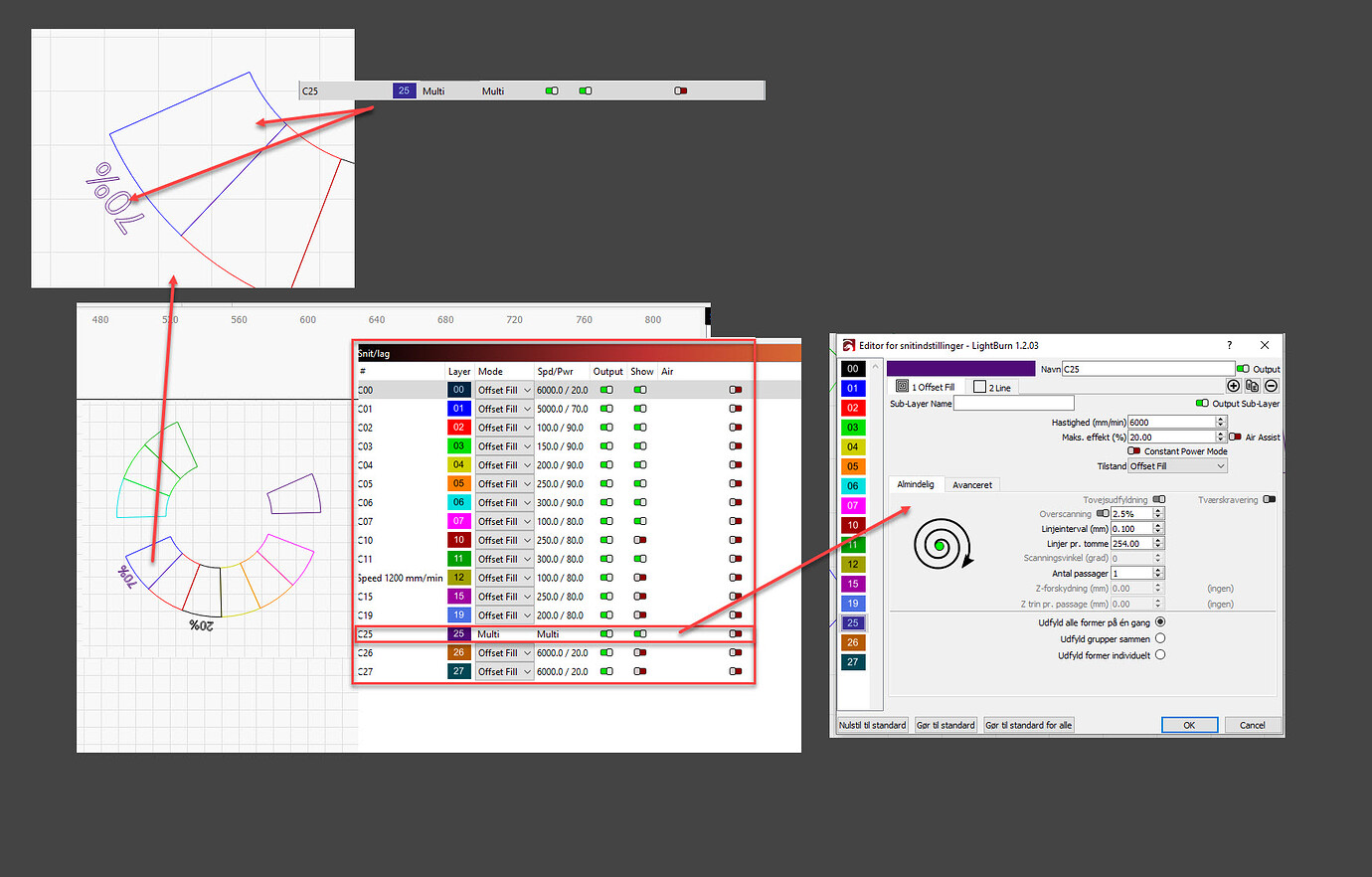Click the LightBurn icon in the dialog title bar
The height and width of the screenshot is (877, 1372).
847,345
